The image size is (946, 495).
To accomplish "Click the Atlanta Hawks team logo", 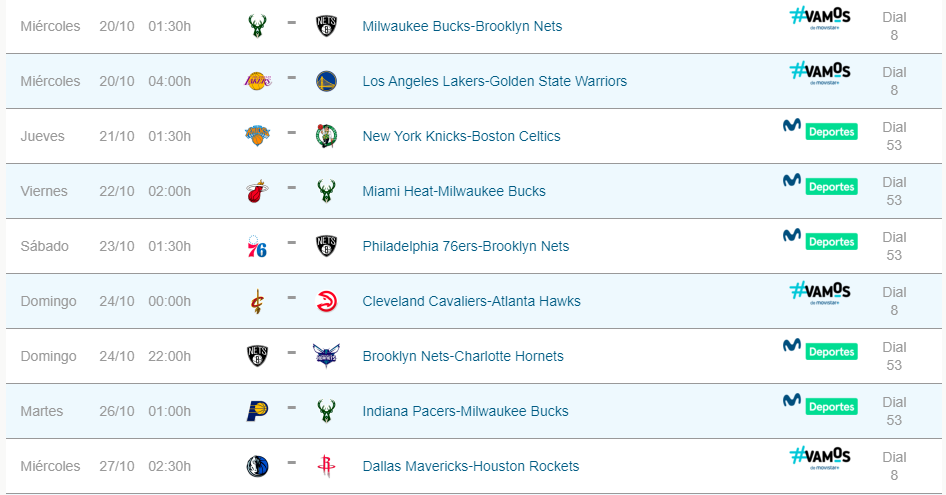I will (326, 301).
